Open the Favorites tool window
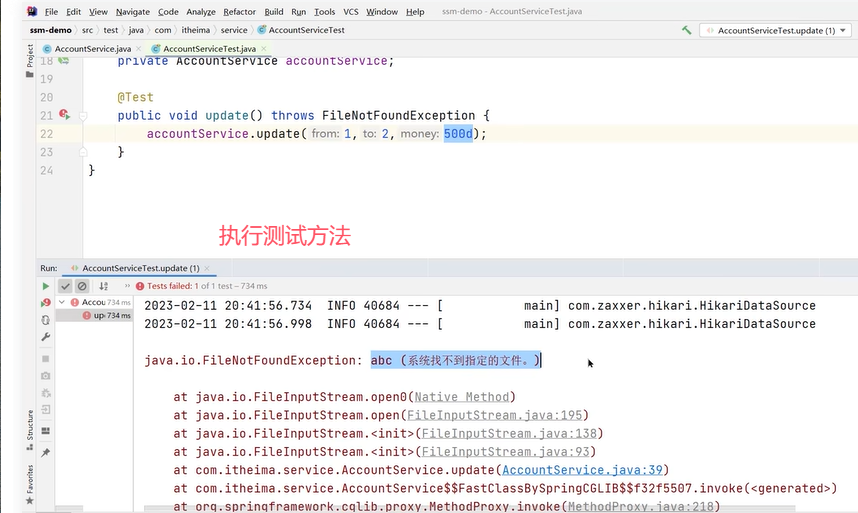This screenshot has width=858, height=513. click(30, 484)
